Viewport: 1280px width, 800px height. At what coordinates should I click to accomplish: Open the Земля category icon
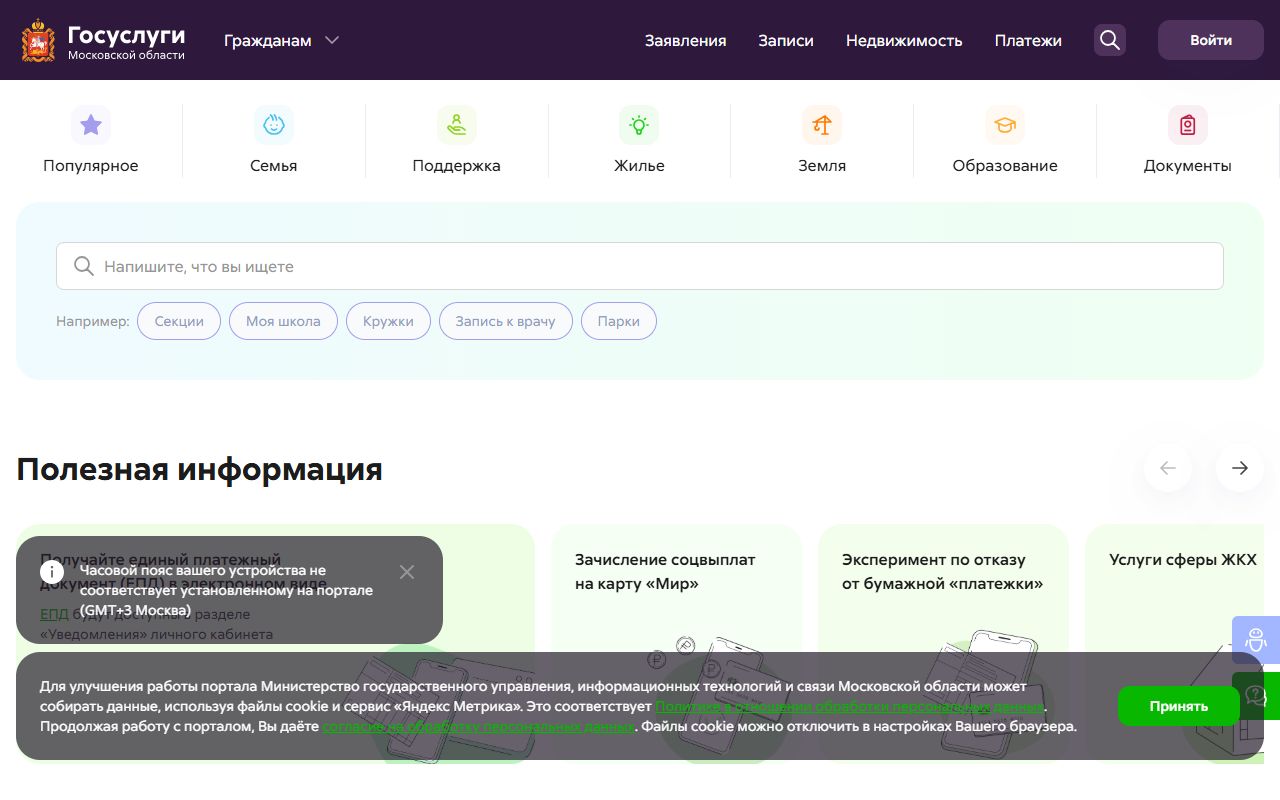coord(822,125)
